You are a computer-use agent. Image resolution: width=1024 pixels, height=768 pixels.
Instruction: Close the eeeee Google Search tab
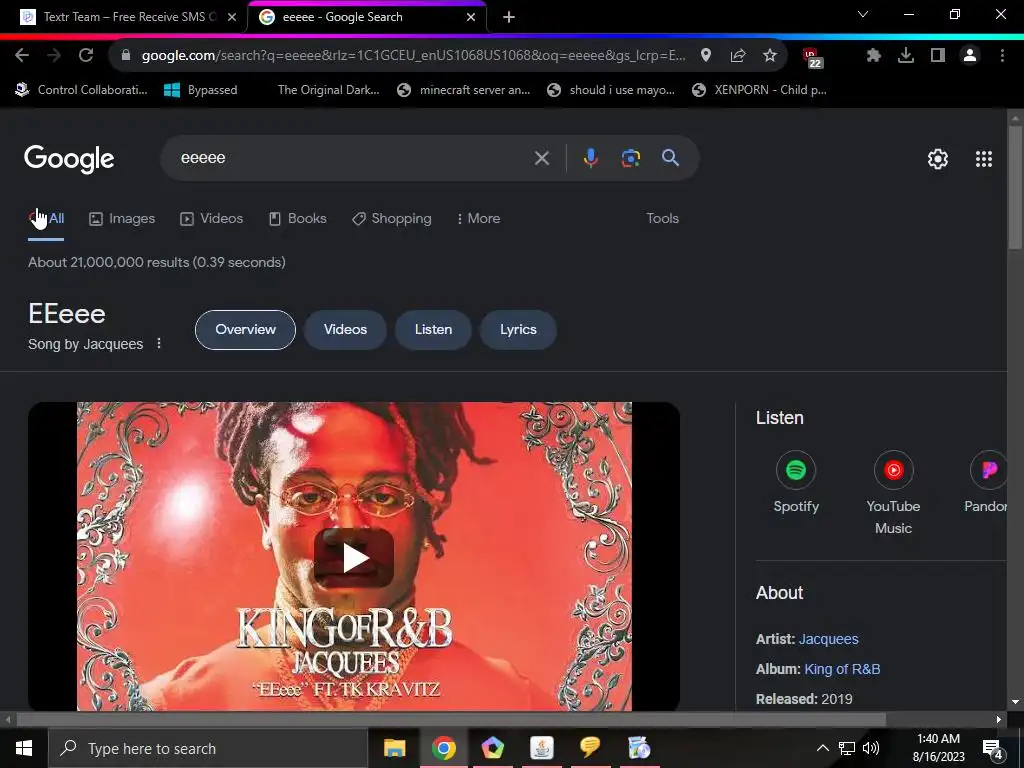pyautogui.click(x=471, y=17)
